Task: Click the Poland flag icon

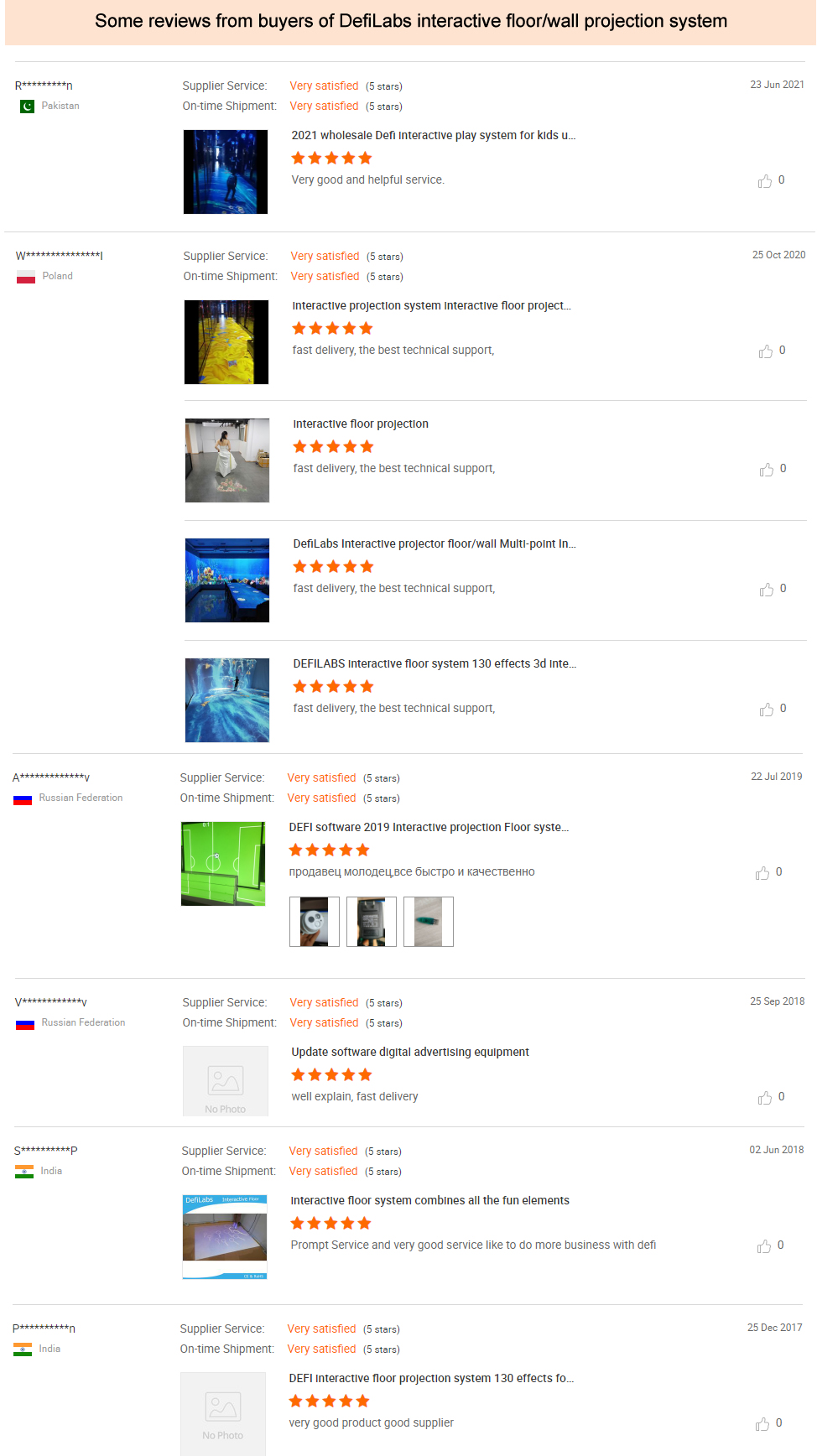Action: pos(26,277)
